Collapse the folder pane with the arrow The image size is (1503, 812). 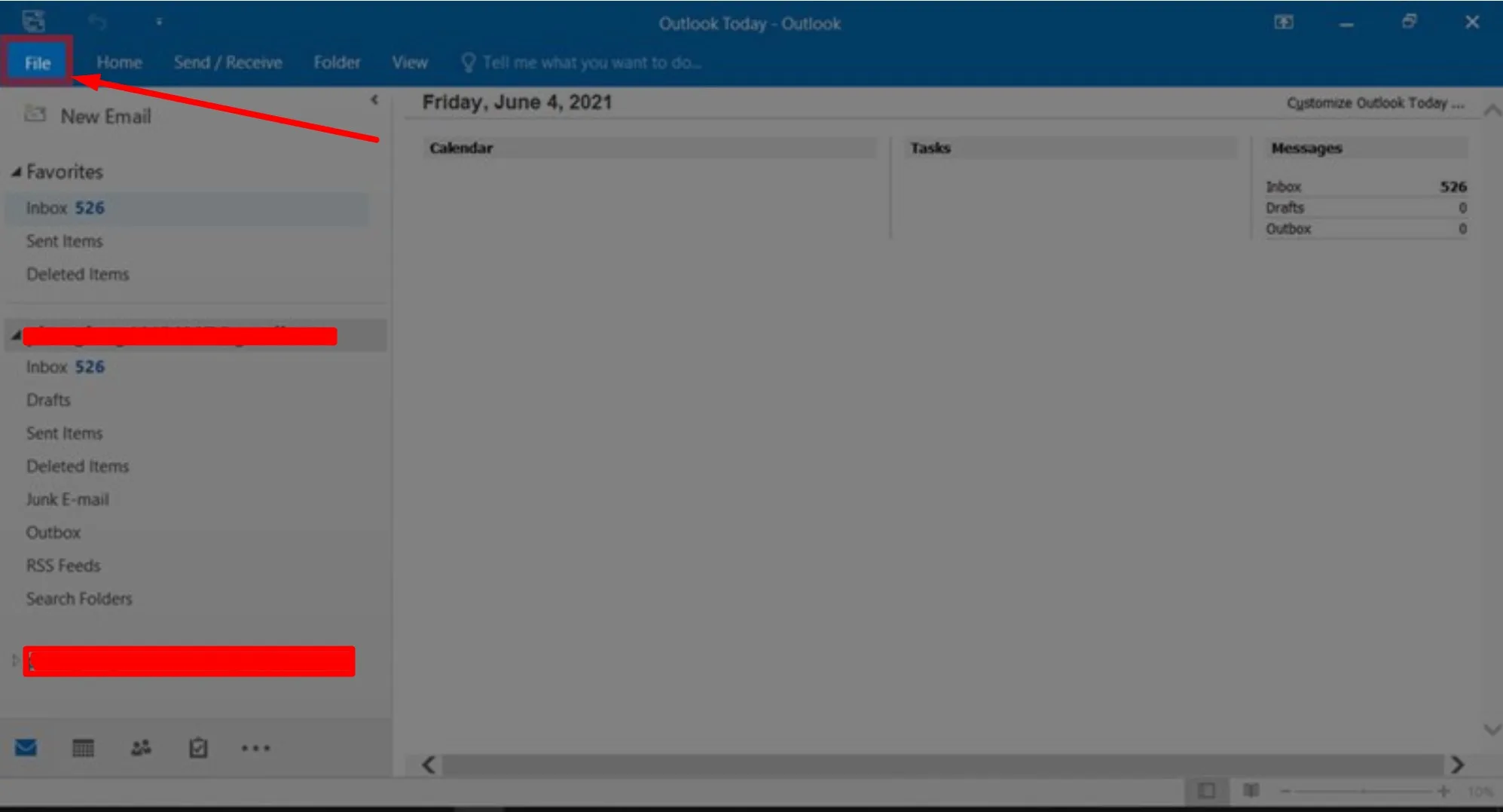click(375, 99)
